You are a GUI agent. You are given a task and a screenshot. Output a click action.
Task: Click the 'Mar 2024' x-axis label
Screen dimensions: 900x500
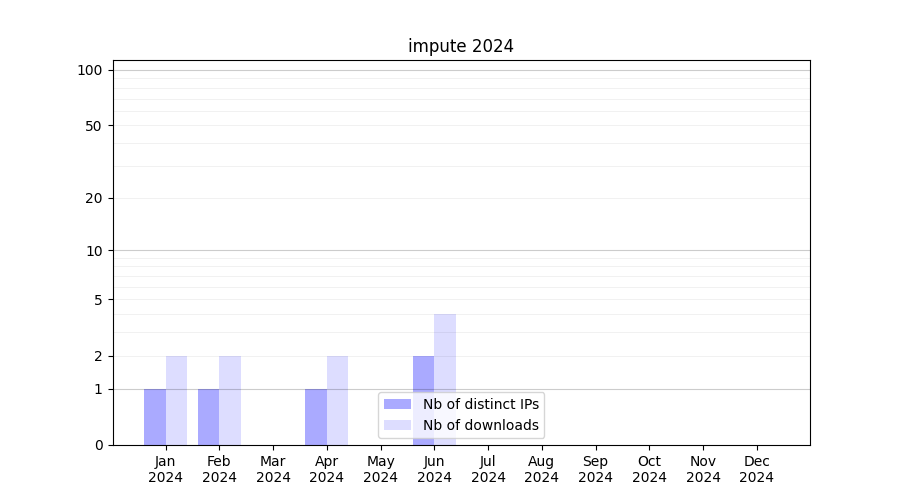tap(273, 469)
